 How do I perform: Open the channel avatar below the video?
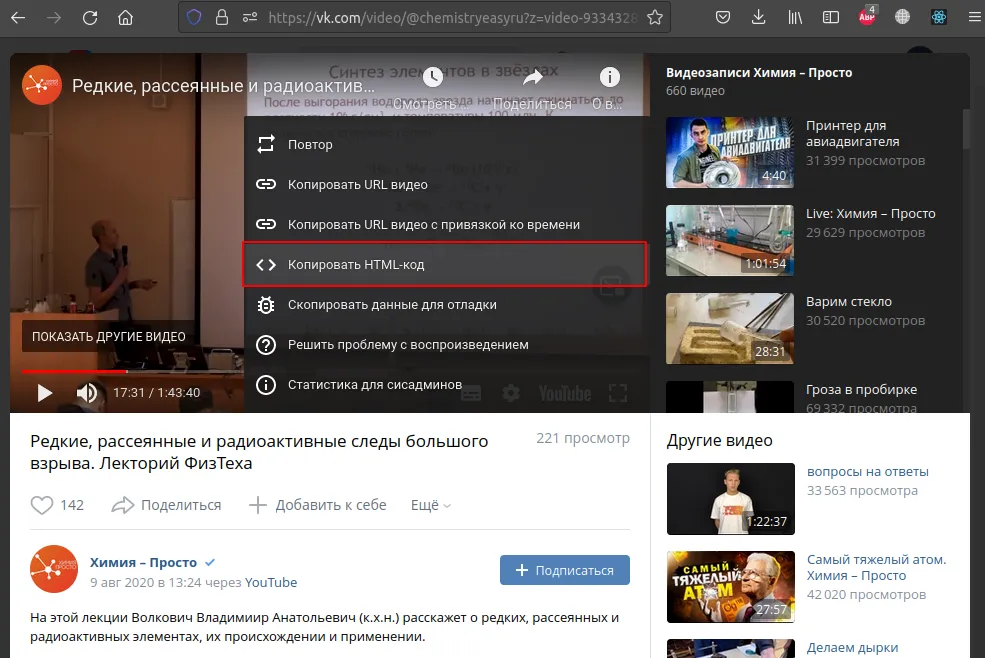54,569
